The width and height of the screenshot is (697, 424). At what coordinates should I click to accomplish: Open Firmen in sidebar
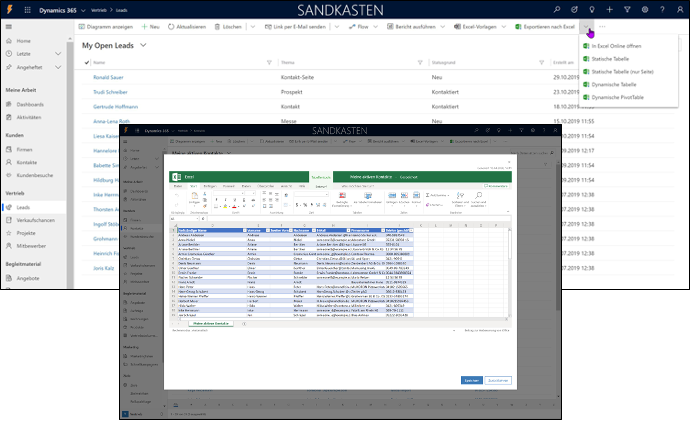click(24, 150)
